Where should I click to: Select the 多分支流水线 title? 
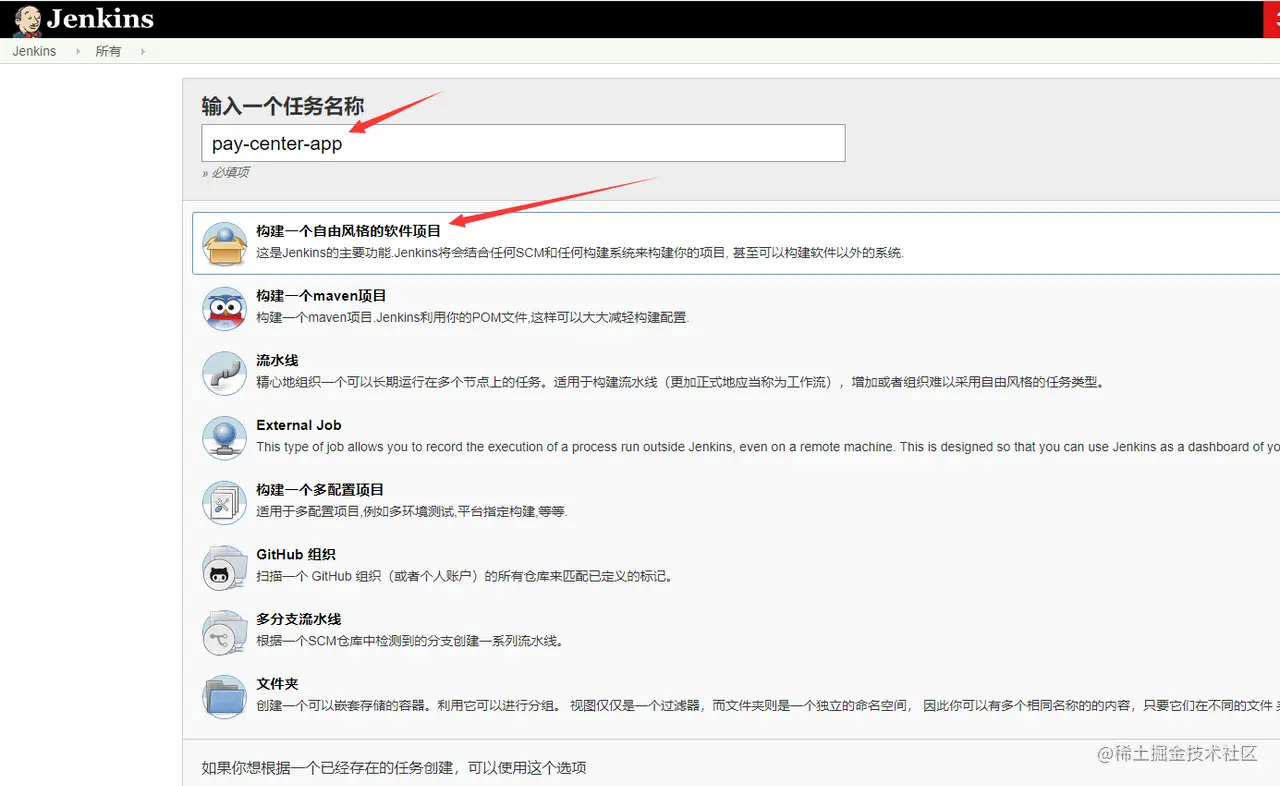pos(299,619)
